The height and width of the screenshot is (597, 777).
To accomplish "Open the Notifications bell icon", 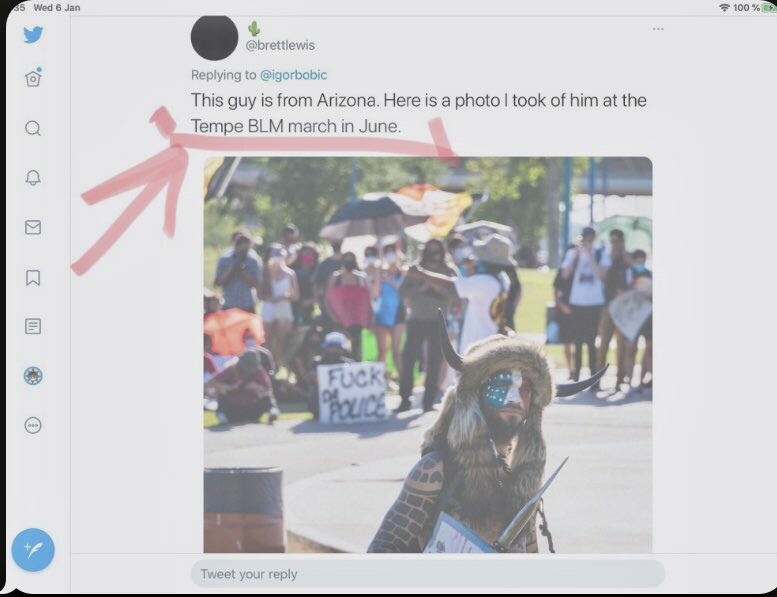I will click(33, 177).
